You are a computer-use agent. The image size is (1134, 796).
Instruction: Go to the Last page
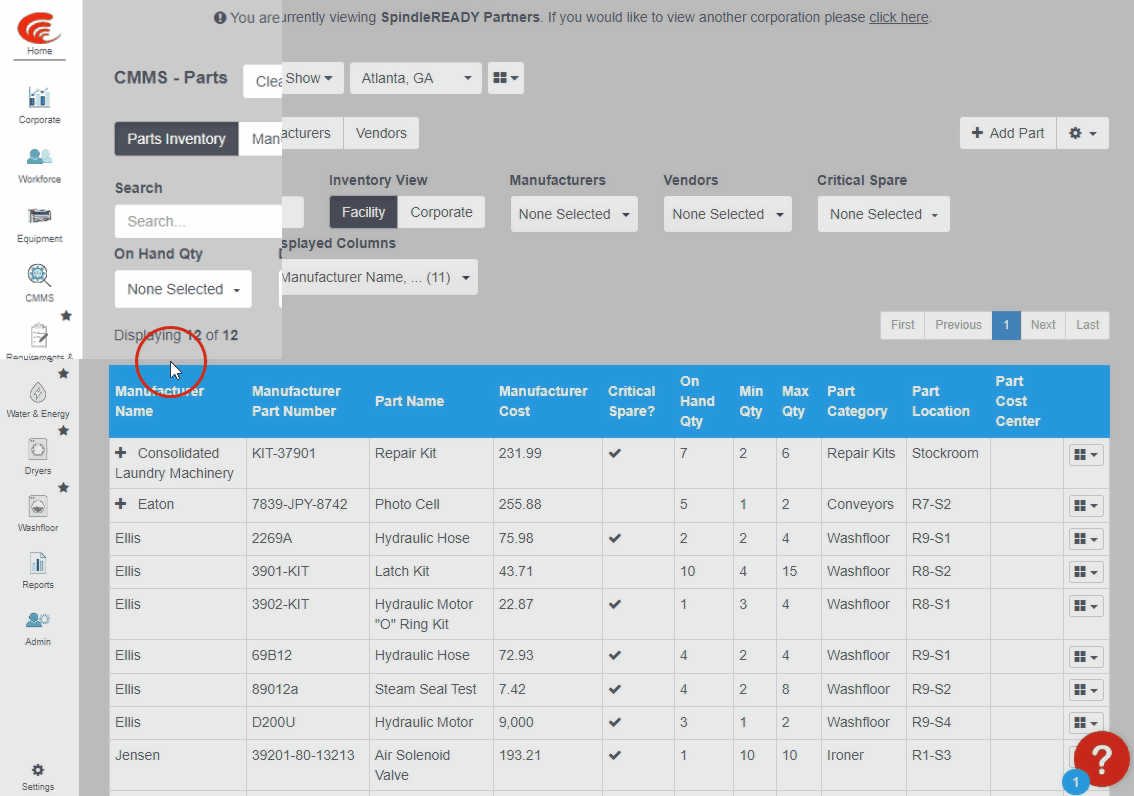[1088, 325]
